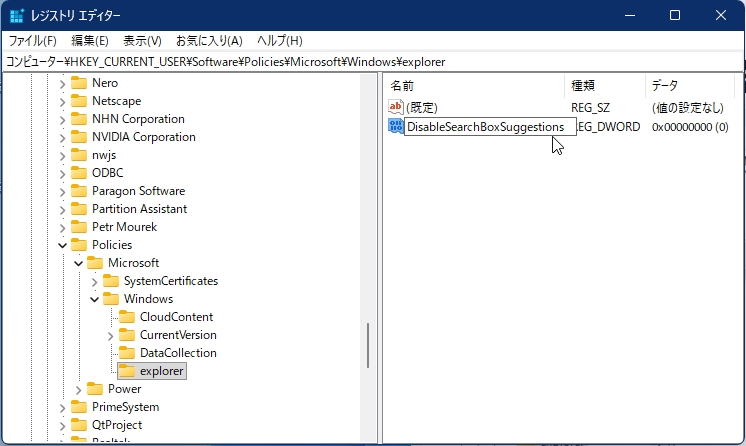Click the (既定) string value icon
Screen dimensions: 746x446
(x=396, y=107)
